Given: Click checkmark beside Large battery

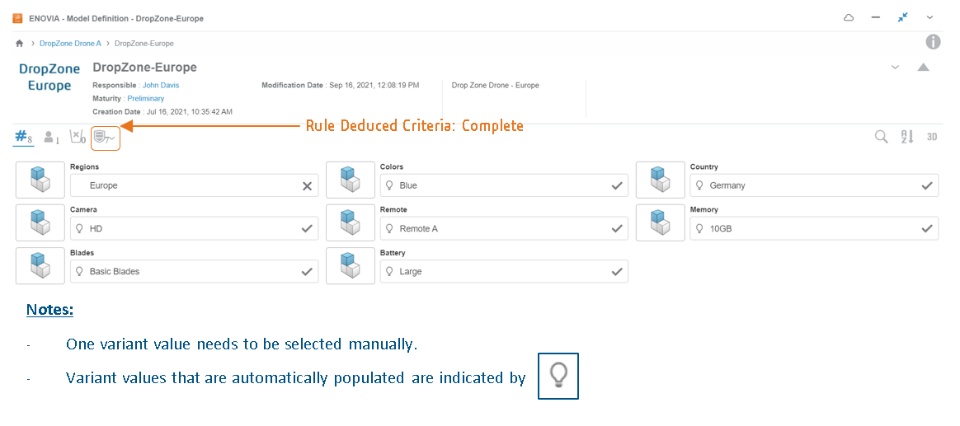Looking at the screenshot, I should [x=617, y=271].
